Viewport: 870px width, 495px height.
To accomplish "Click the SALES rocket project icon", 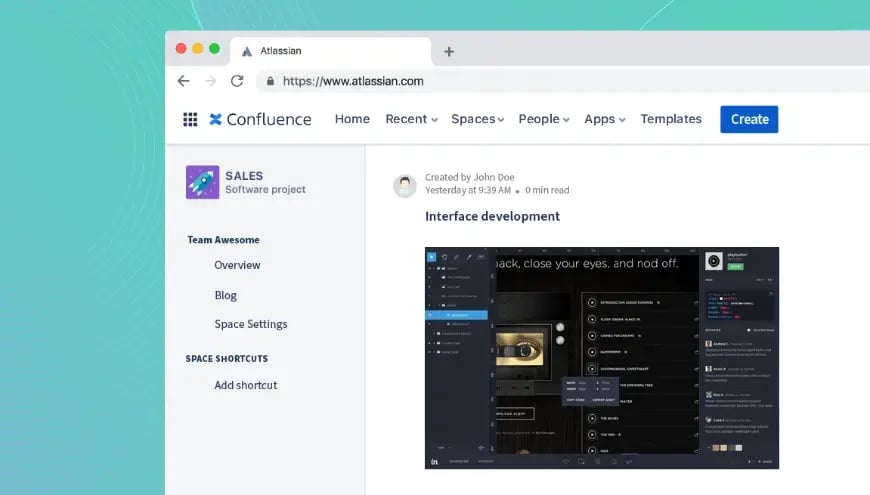I will [203, 182].
